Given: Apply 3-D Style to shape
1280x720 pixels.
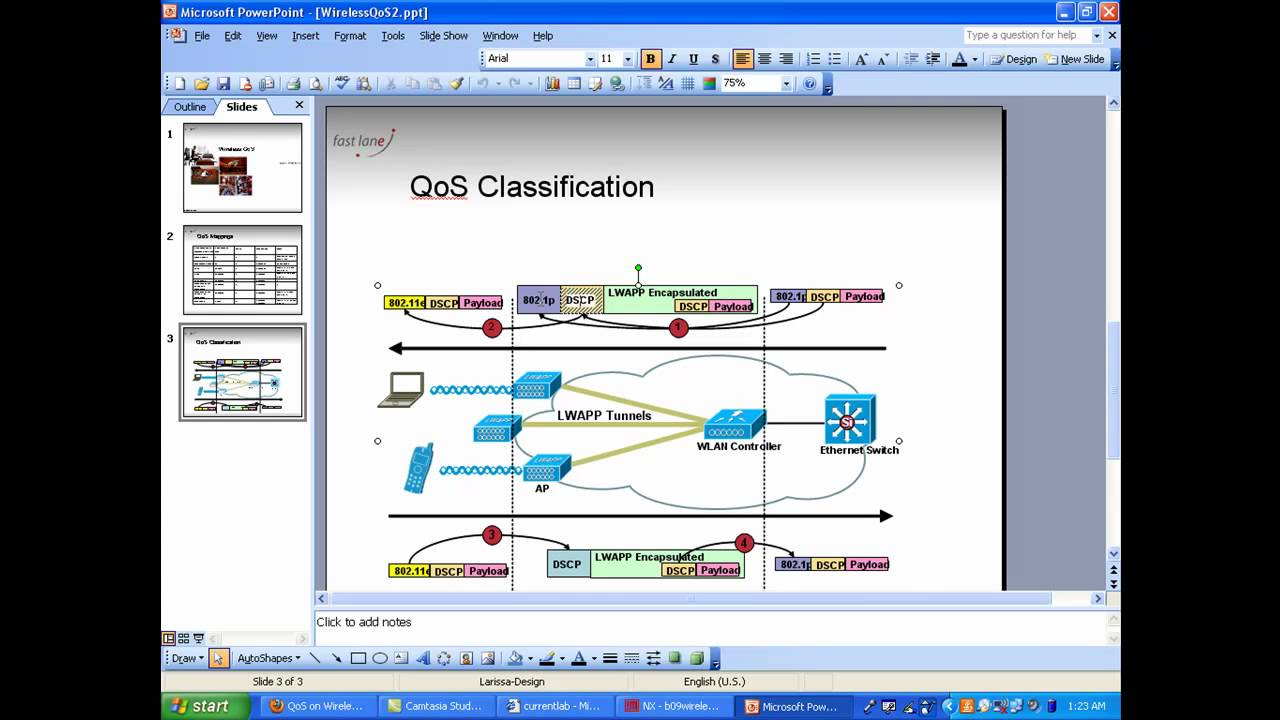Looking at the screenshot, I should (x=697, y=658).
